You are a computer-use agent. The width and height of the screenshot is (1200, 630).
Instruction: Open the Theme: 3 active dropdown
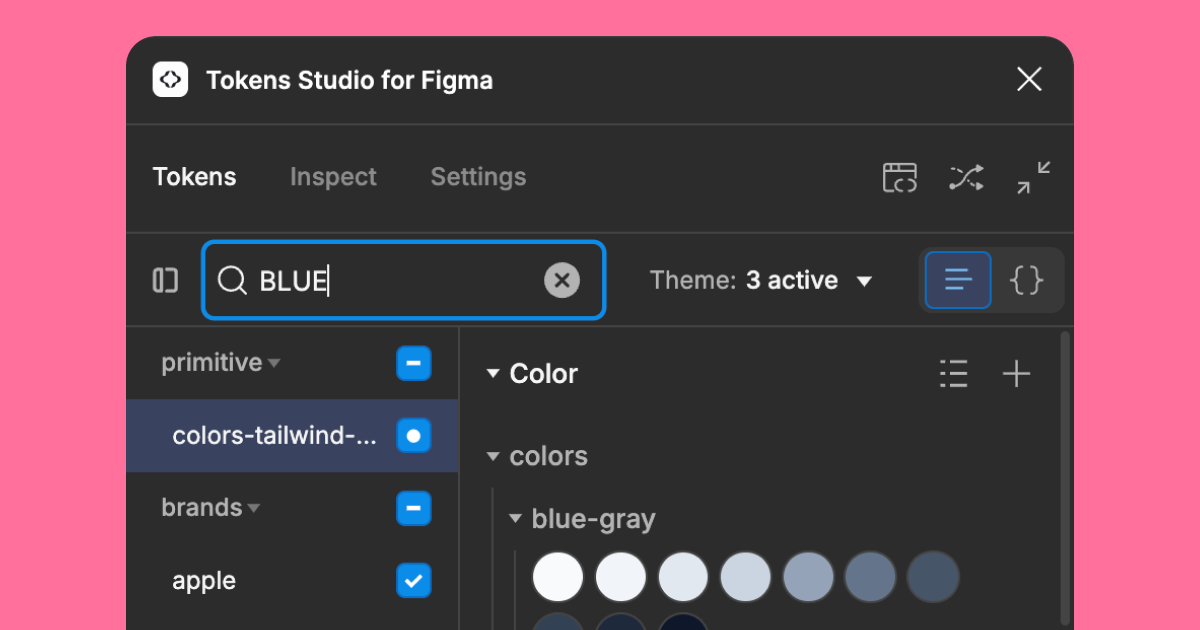coord(764,280)
